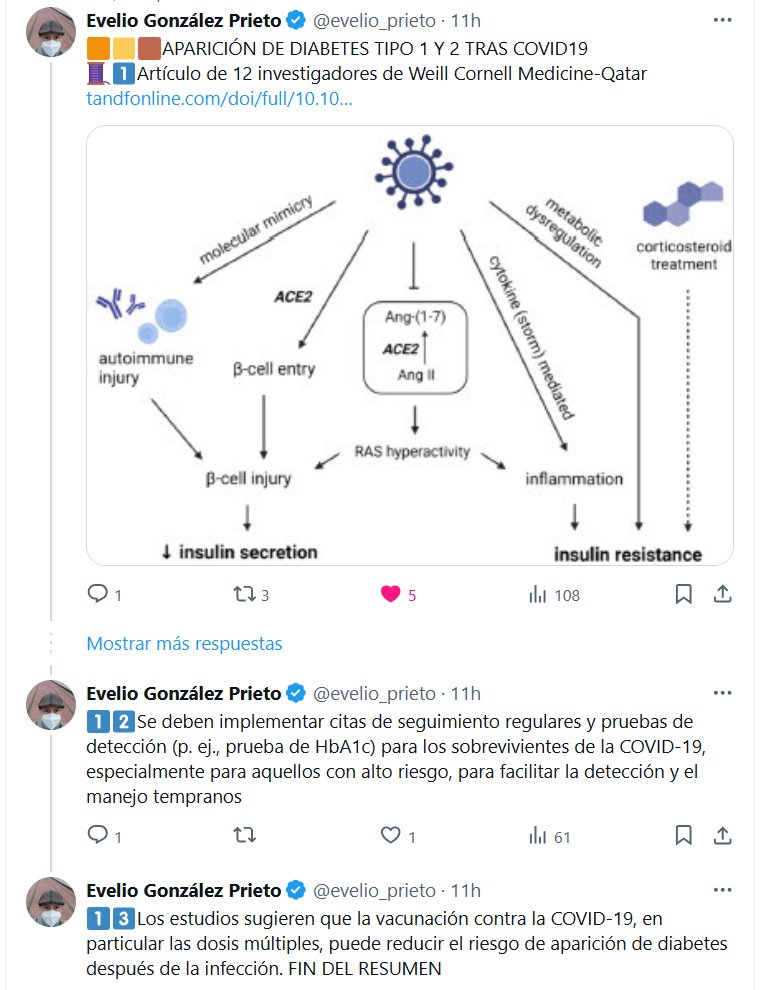Unlike the tweet with 5 likes
Image resolution: width=764 pixels, height=990 pixels.
(x=390, y=595)
